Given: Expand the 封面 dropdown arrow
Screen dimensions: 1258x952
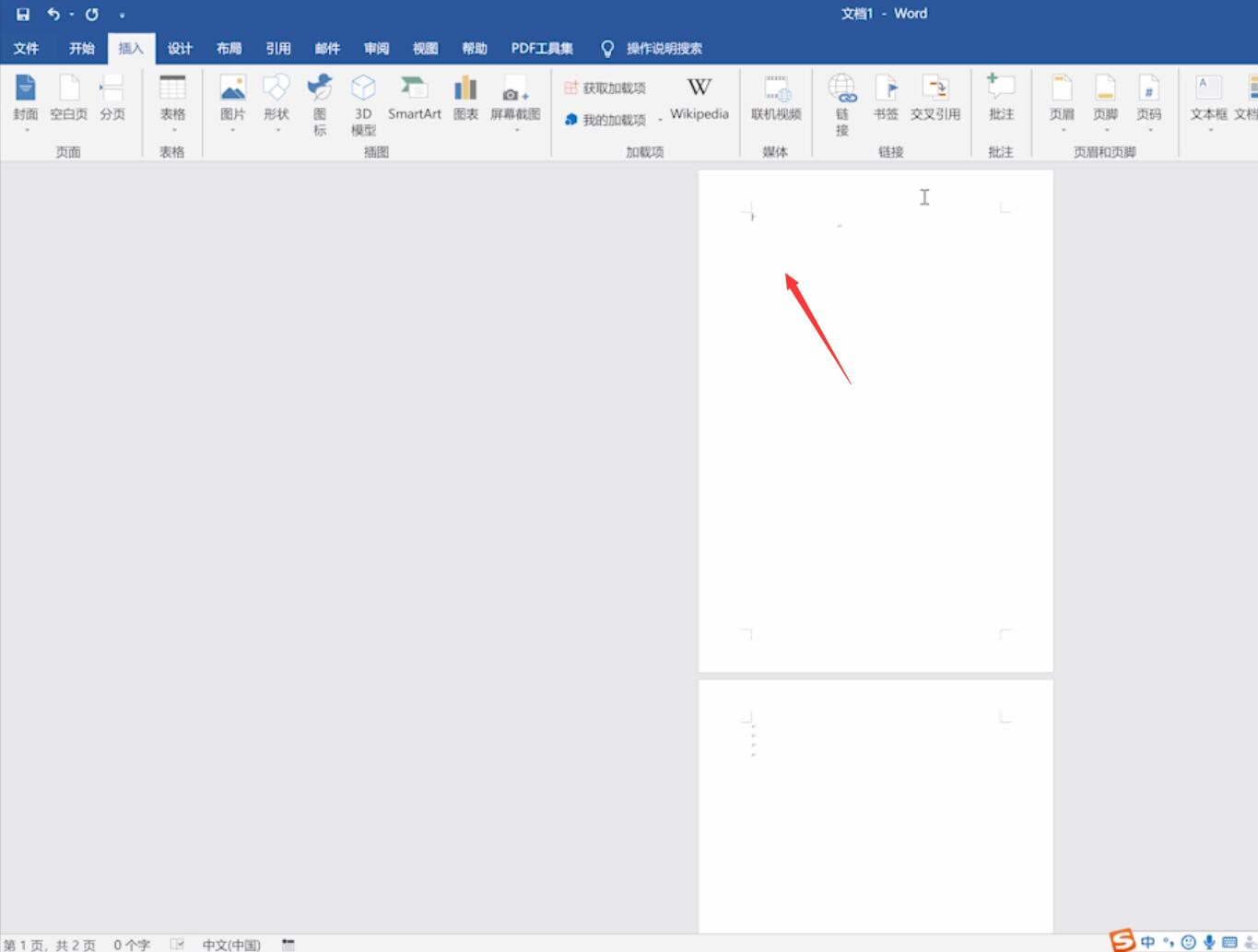Looking at the screenshot, I should coord(26,131).
